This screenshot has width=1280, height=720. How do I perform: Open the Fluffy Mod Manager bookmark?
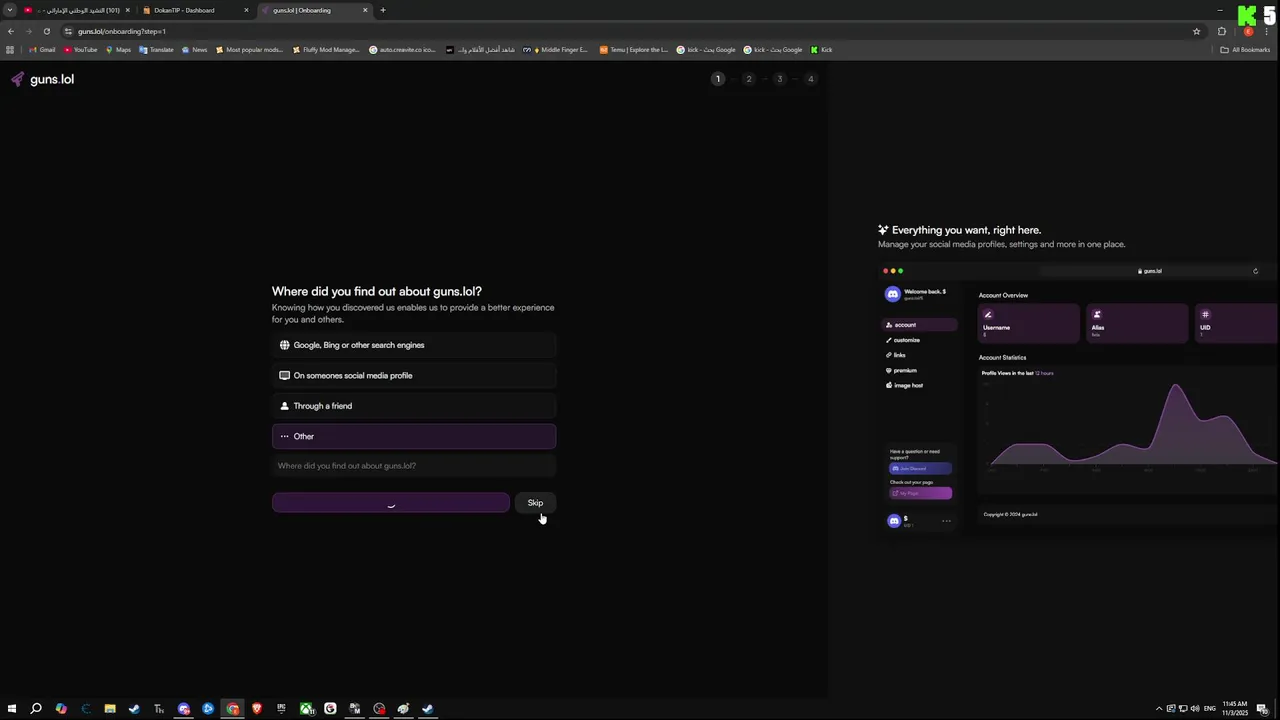click(x=326, y=50)
